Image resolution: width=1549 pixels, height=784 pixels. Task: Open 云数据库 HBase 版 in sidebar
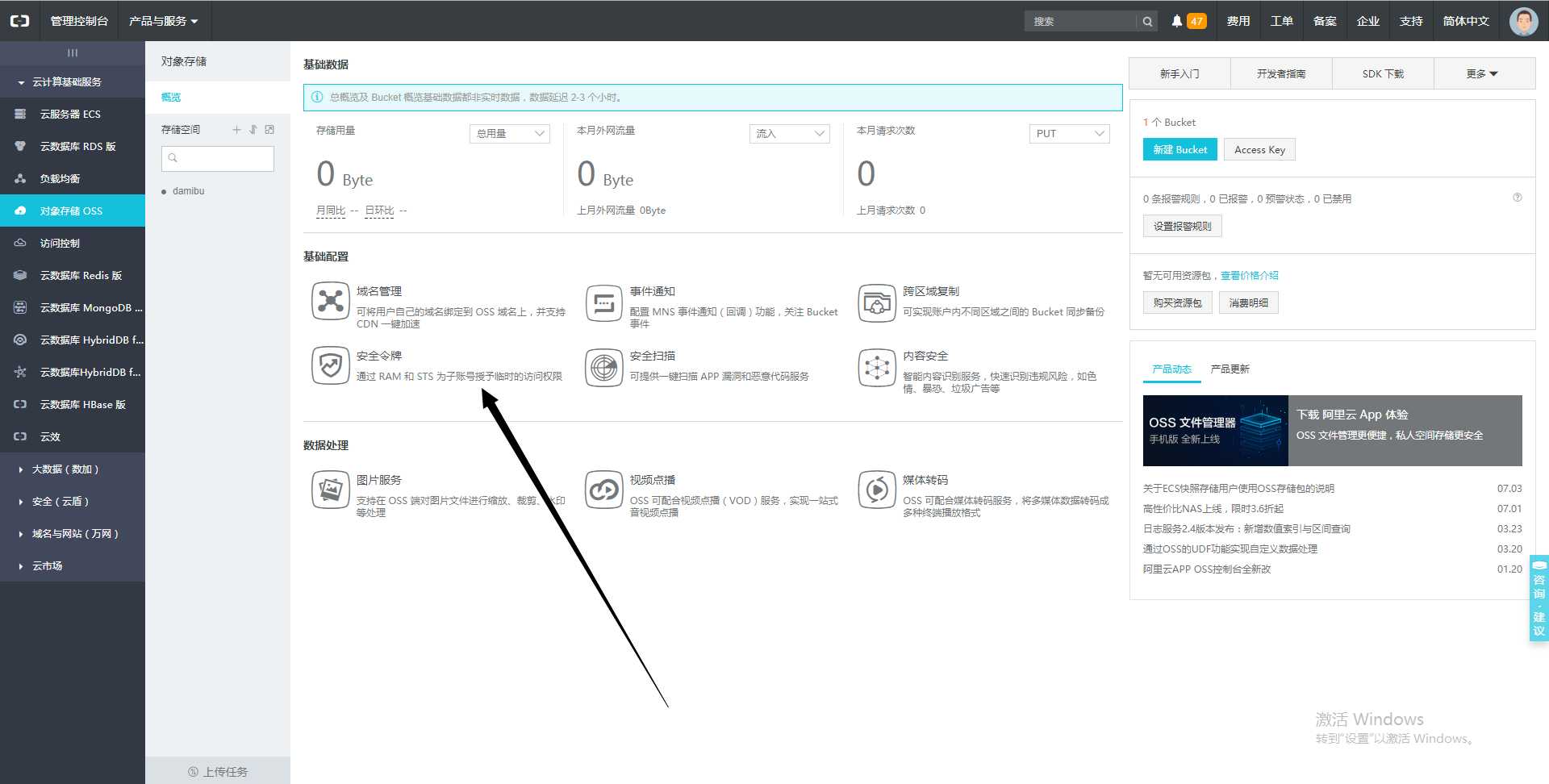click(73, 404)
